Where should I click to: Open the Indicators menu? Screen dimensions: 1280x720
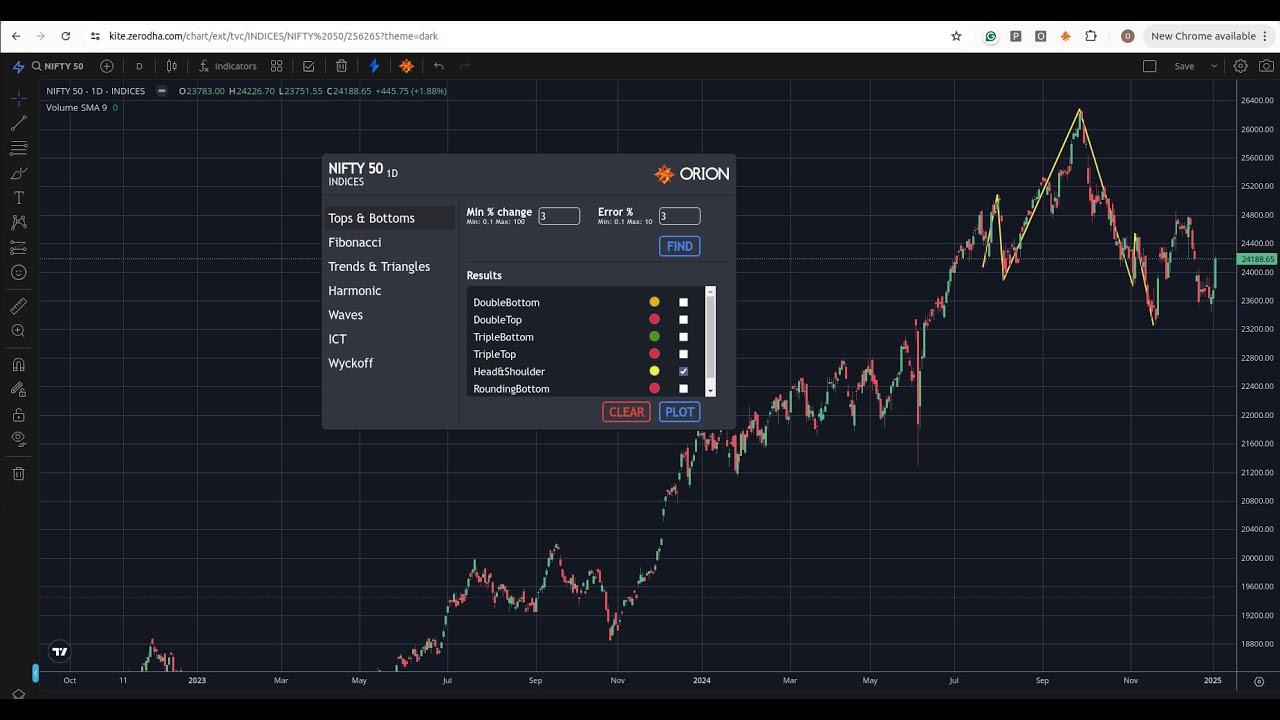228,66
